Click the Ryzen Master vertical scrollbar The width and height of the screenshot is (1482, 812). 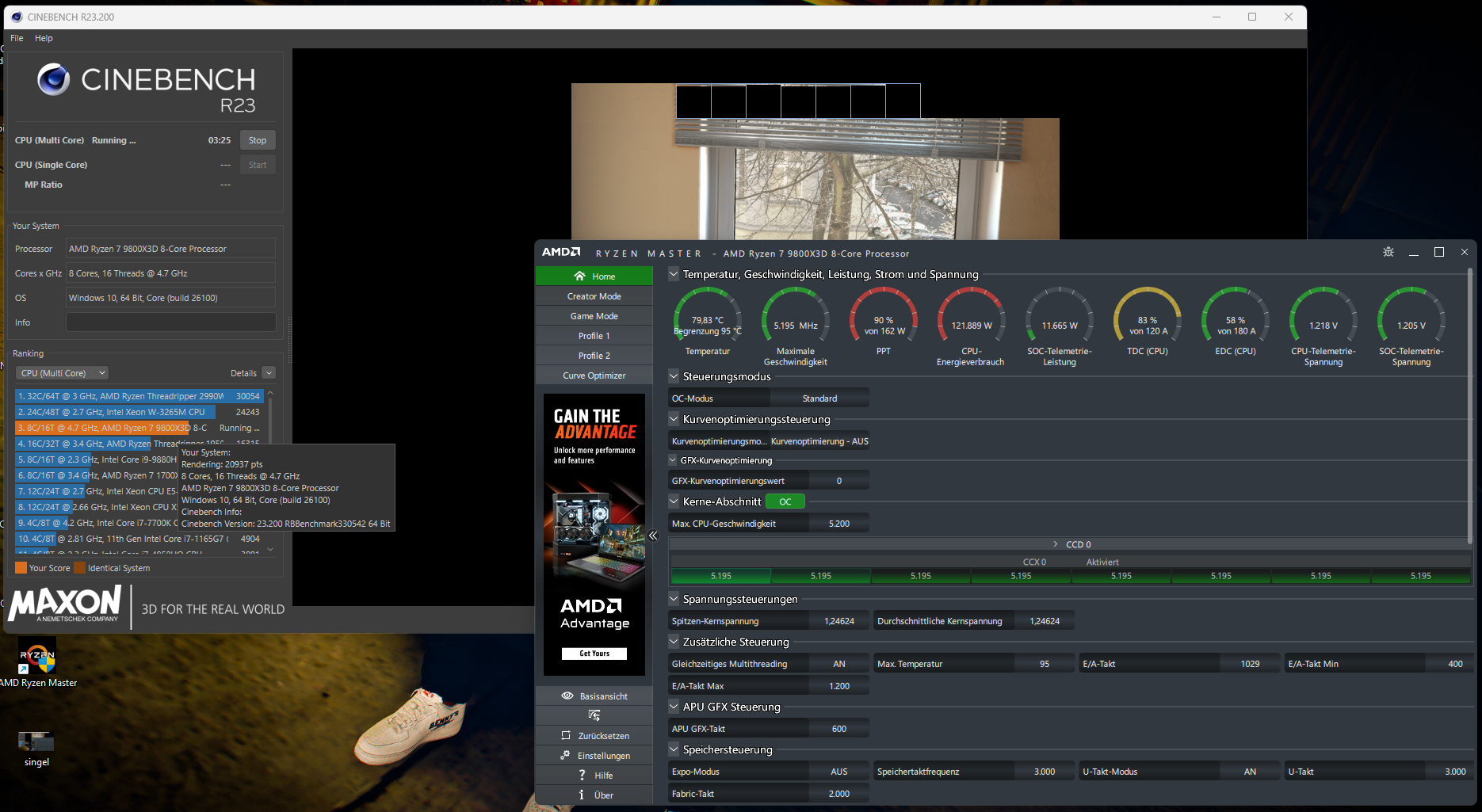1471,404
